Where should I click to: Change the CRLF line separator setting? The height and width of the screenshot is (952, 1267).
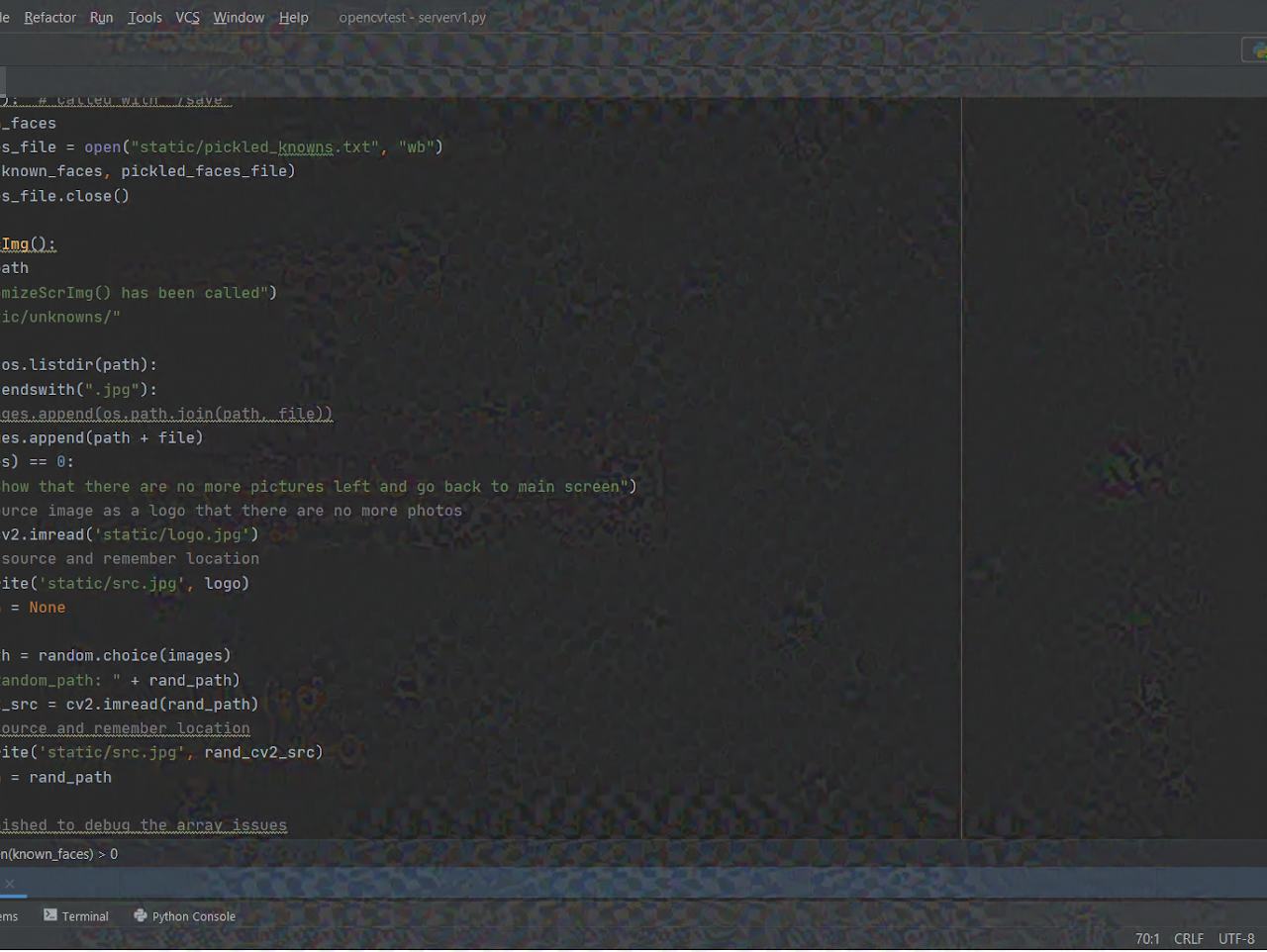tap(1189, 939)
